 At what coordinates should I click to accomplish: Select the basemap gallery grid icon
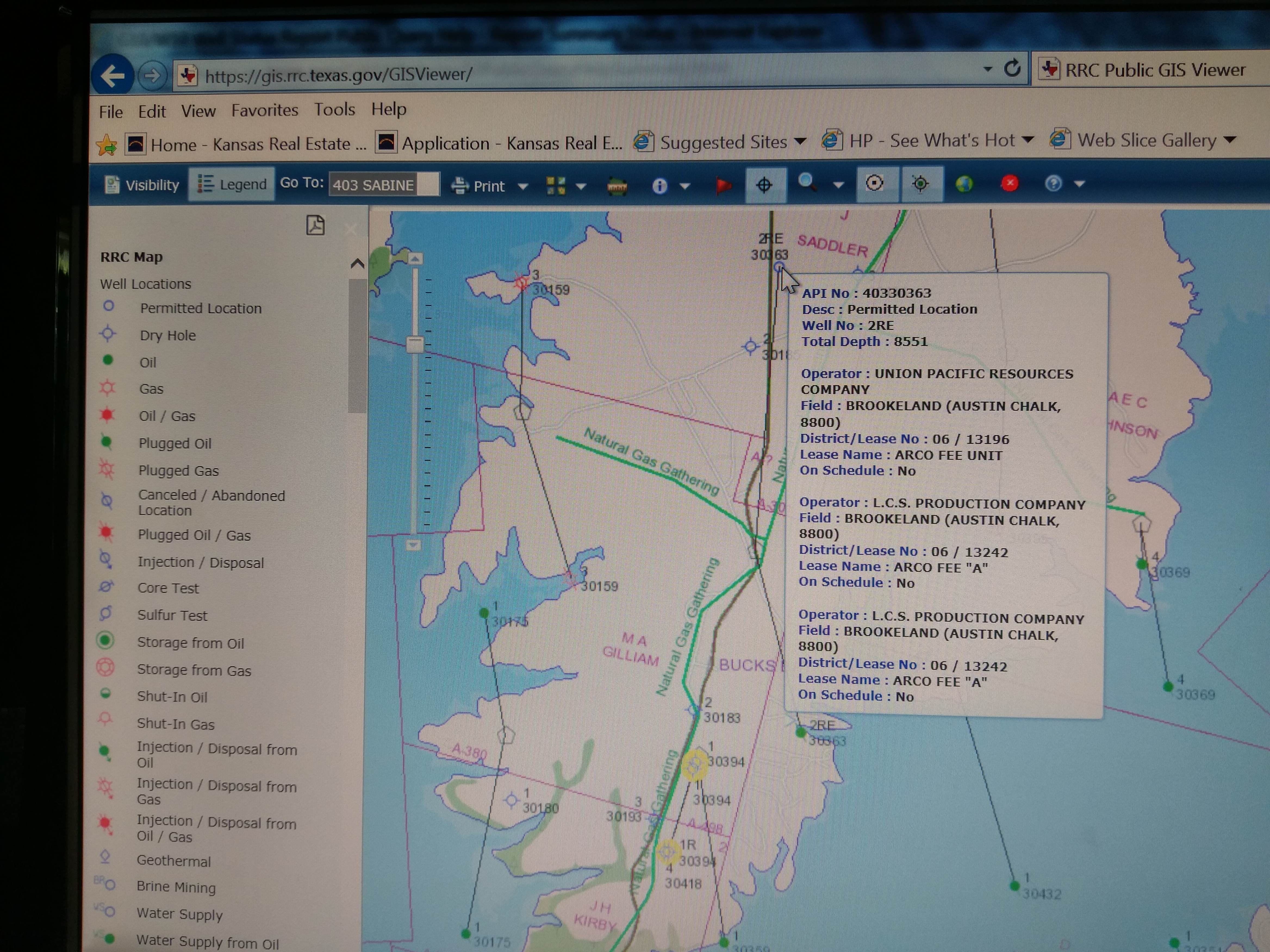click(556, 185)
